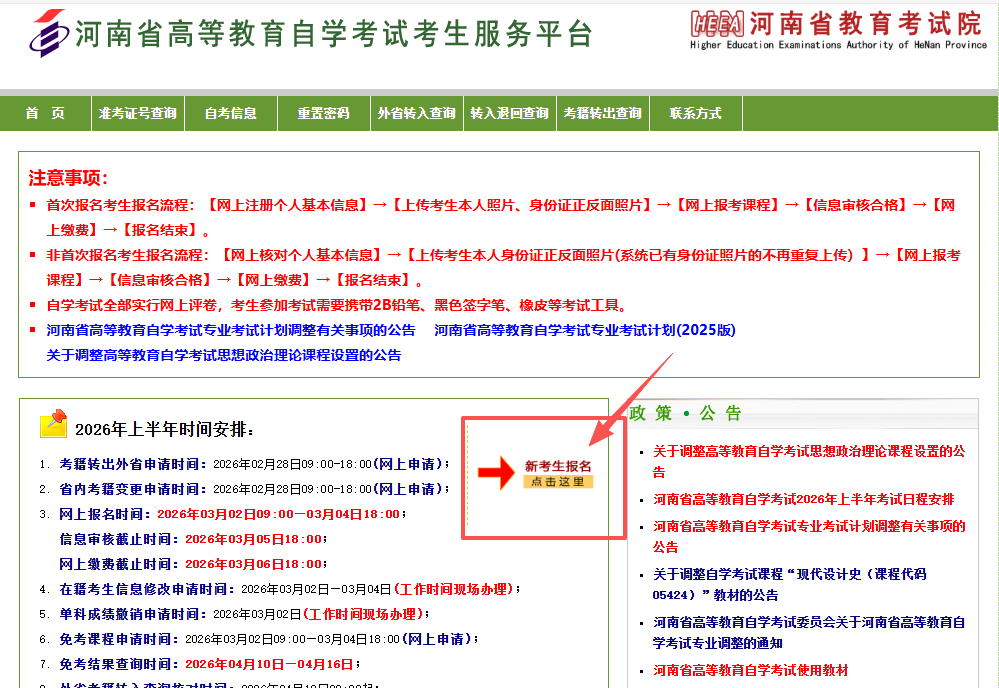Click the yellow sticky-note pin icon

coord(54,424)
